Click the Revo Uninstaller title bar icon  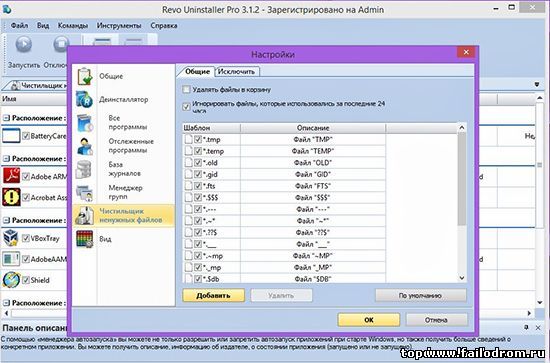(7, 9)
